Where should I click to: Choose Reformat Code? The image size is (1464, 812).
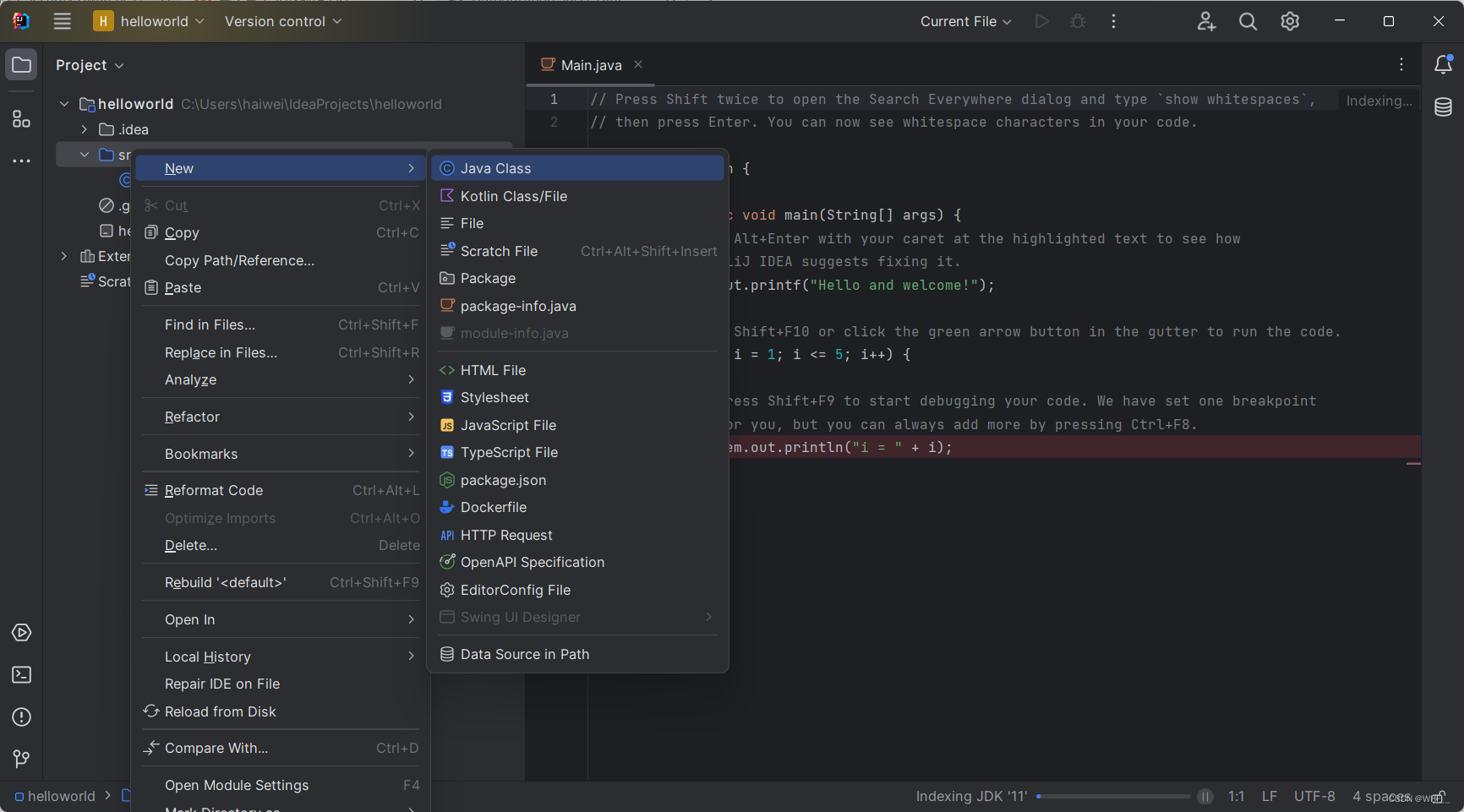point(281,490)
